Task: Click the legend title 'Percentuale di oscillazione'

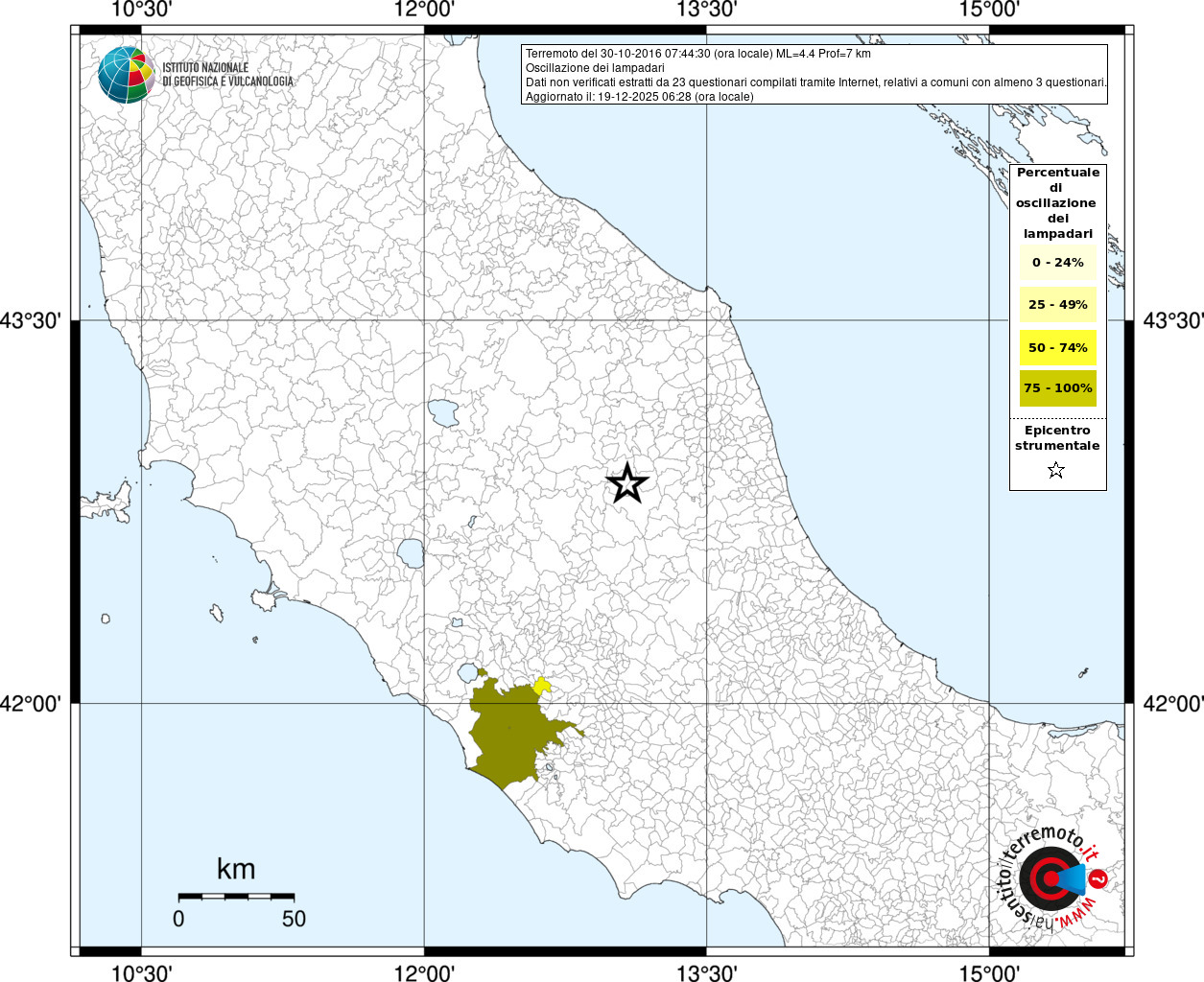Action: (x=1058, y=203)
